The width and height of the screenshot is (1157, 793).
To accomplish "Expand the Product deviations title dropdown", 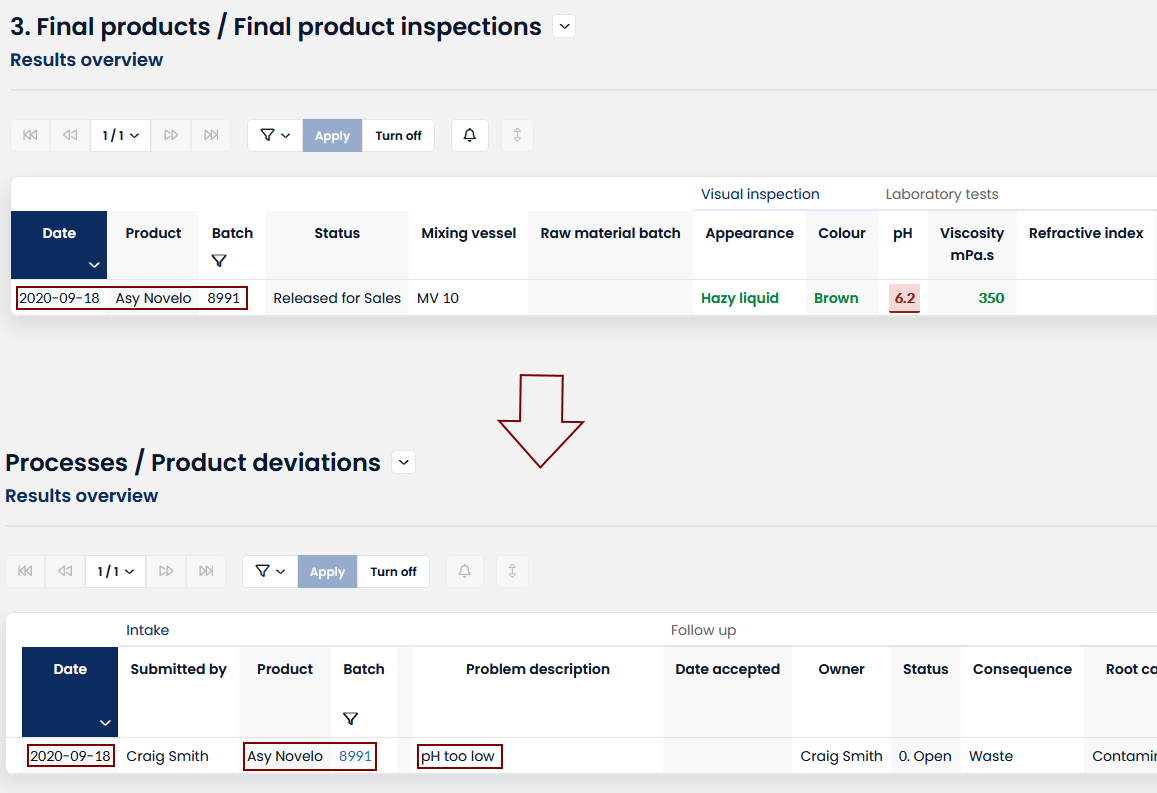I will pos(403,462).
